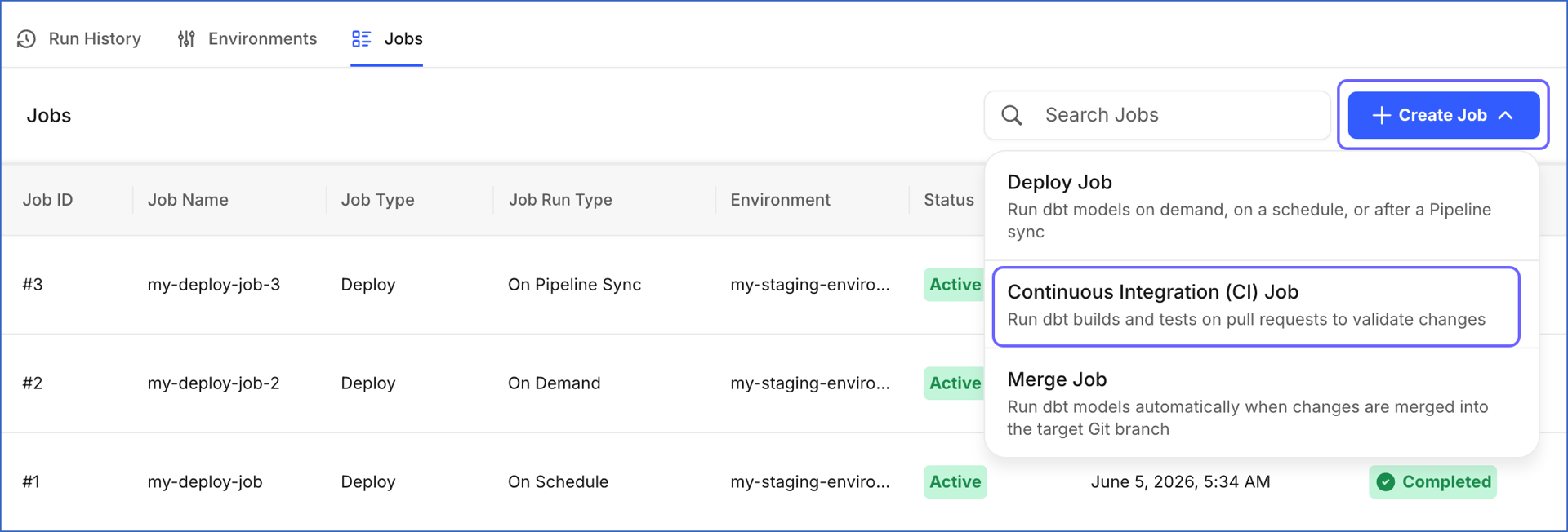Click On Demand run type cell
Screen dimensions: 1568x532
click(x=555, y=383)
